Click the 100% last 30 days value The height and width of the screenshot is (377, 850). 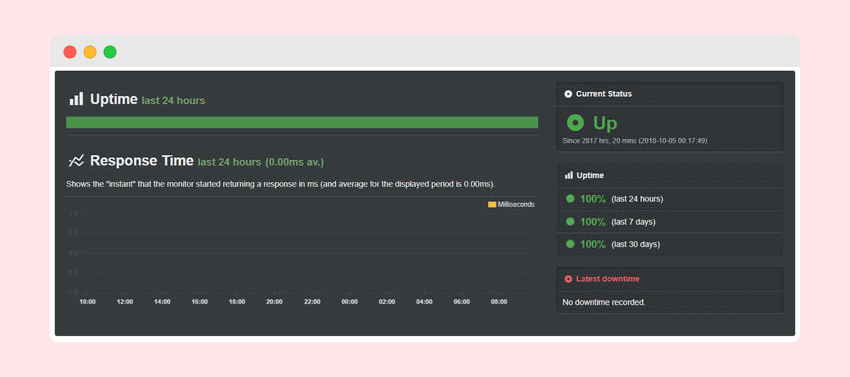(593, 244)
